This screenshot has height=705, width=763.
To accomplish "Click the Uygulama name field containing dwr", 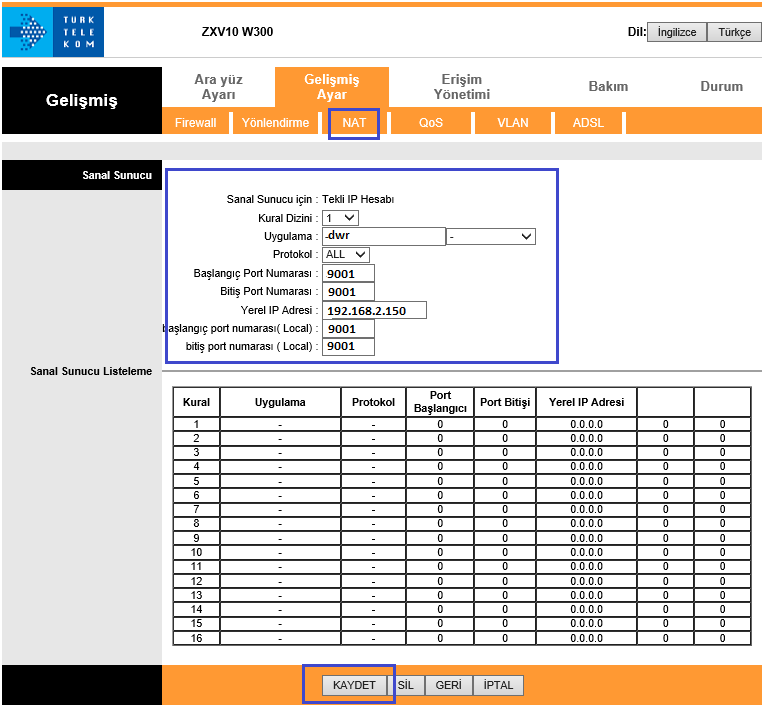I will [383, 236].
